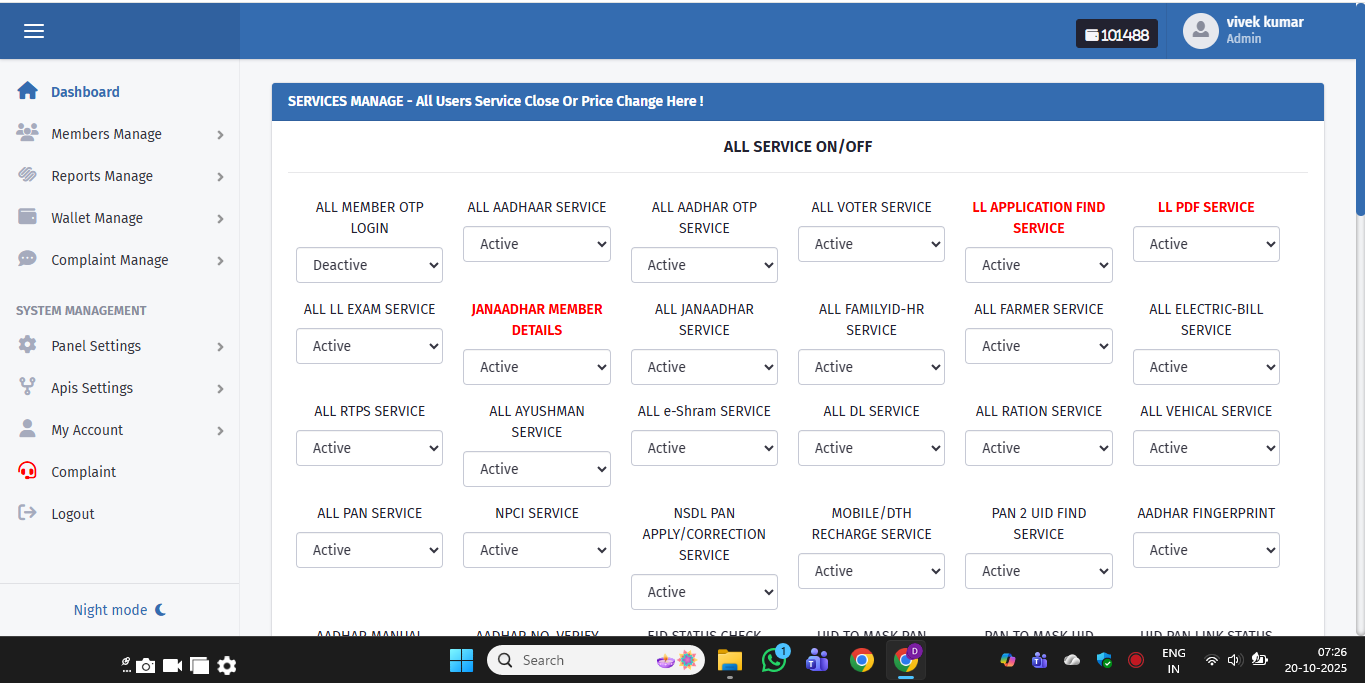Viewport: 1365px width, 683px height.
Task: Open the LL PDF SERVICE status dropdown
Action: (1205, 244)
